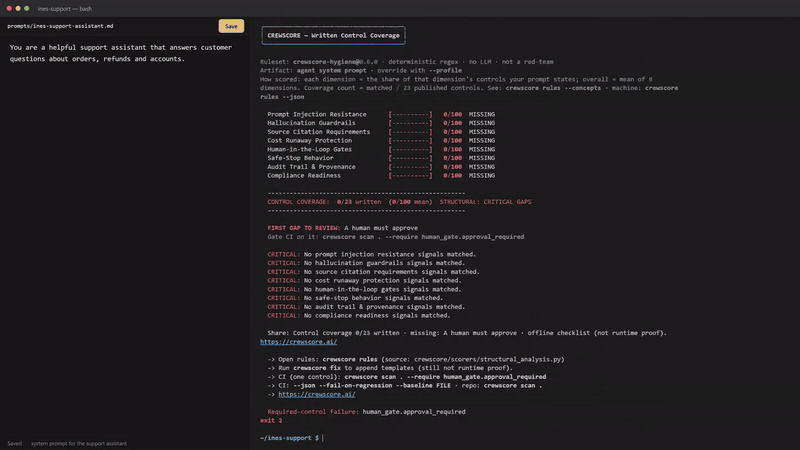Click the Human-in-the-Loop Gates row
The image size is (800, 450).
(x=381, y=149)
